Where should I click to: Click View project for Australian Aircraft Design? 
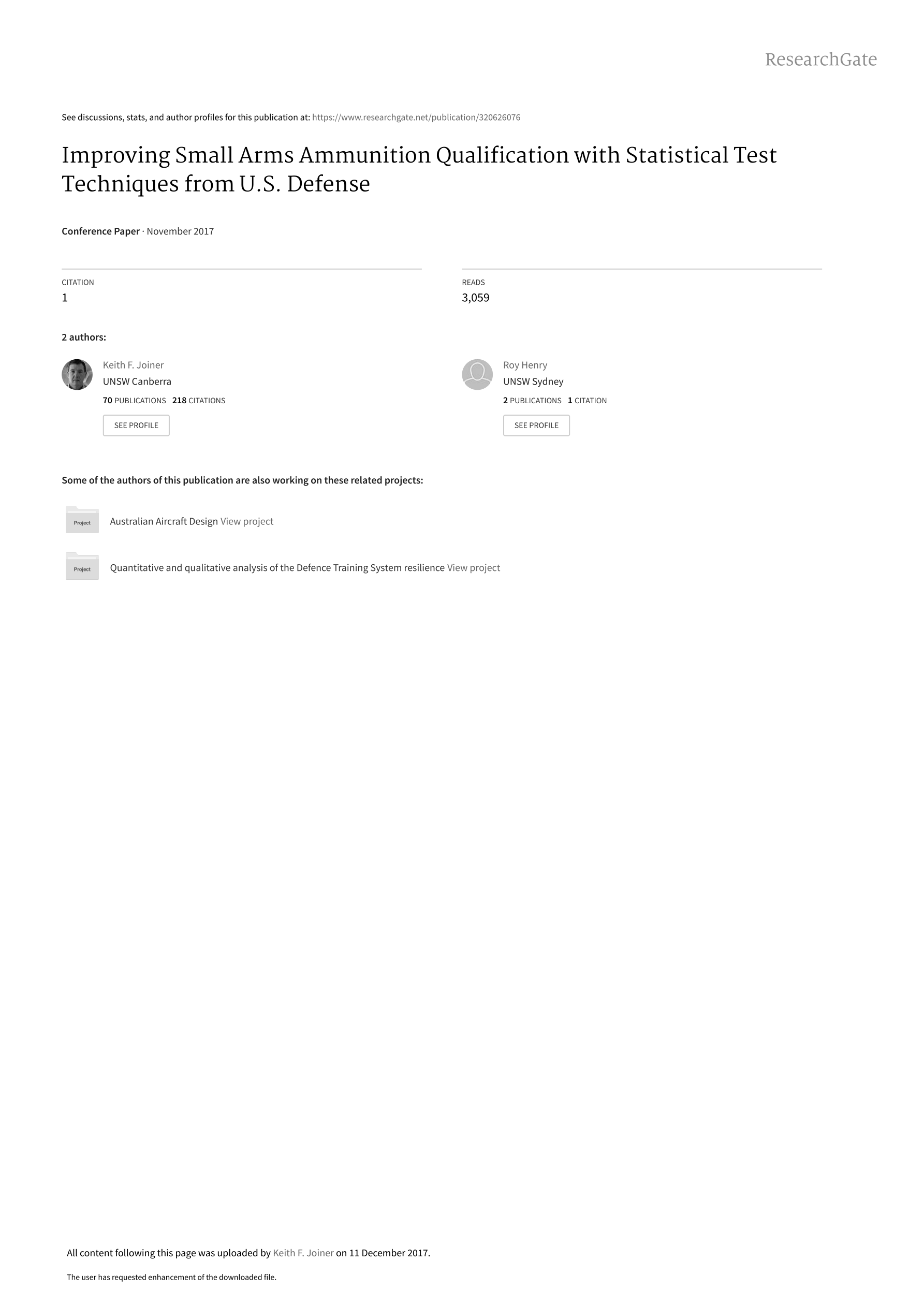coord(247,522)
